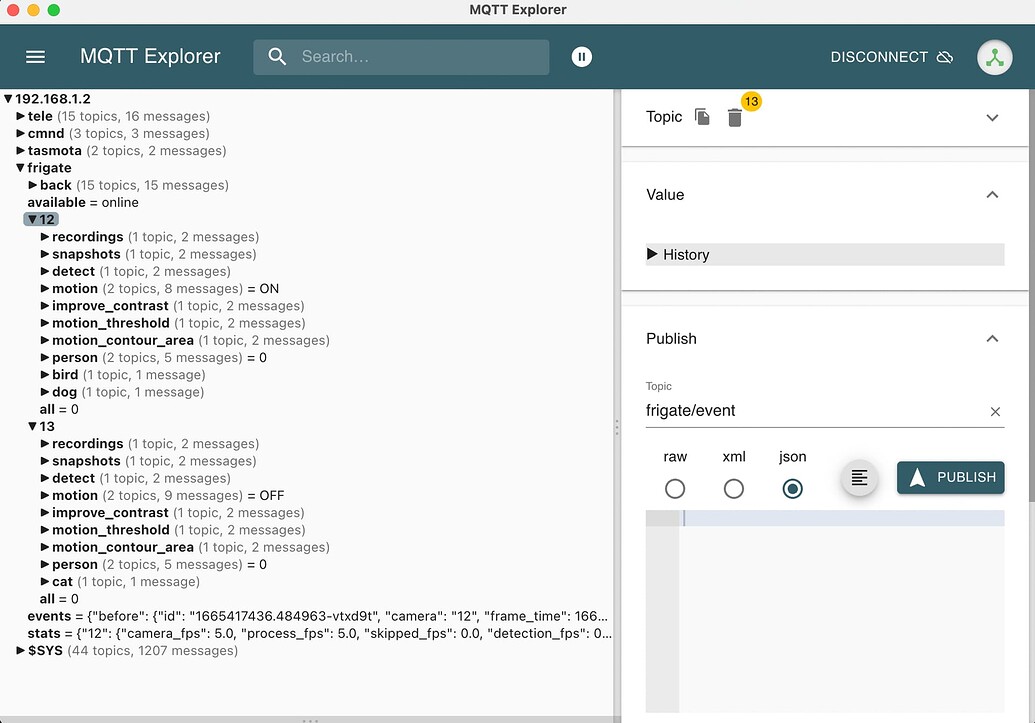
Task: Expand the tele topic node
Action: [x=20, y=116]
